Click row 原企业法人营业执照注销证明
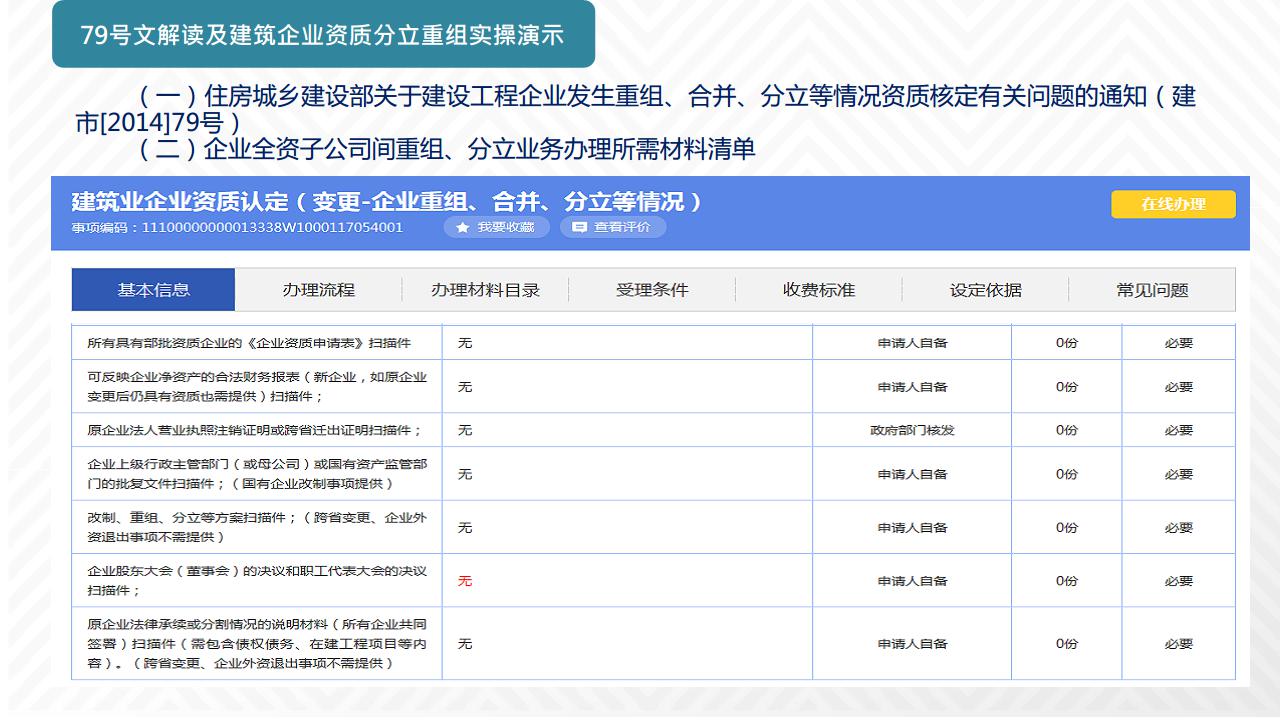The width and height of the screenshot is (1280, 720). click(x=653, y=430)
